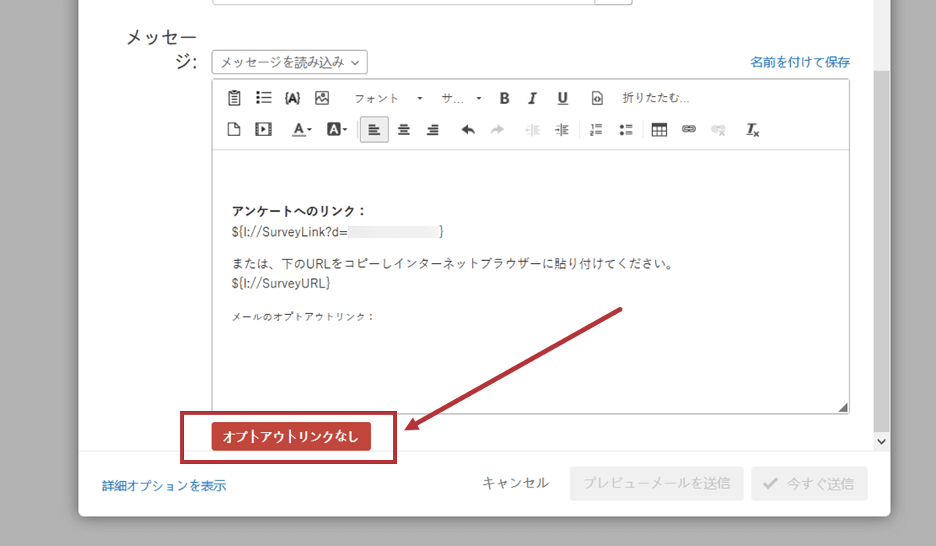Redo the last edit
936x546 pixels.
pos(497,129)
